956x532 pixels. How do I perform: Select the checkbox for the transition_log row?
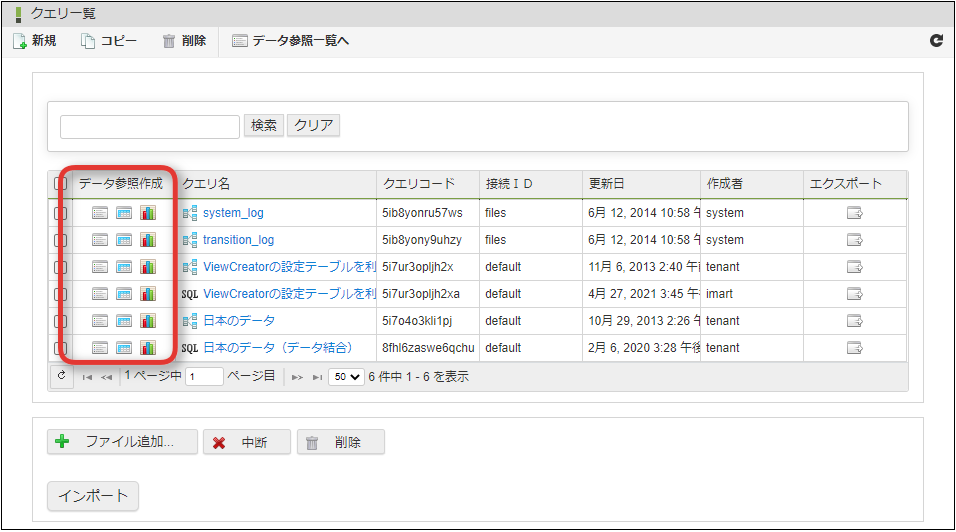(x=60, y=240)
